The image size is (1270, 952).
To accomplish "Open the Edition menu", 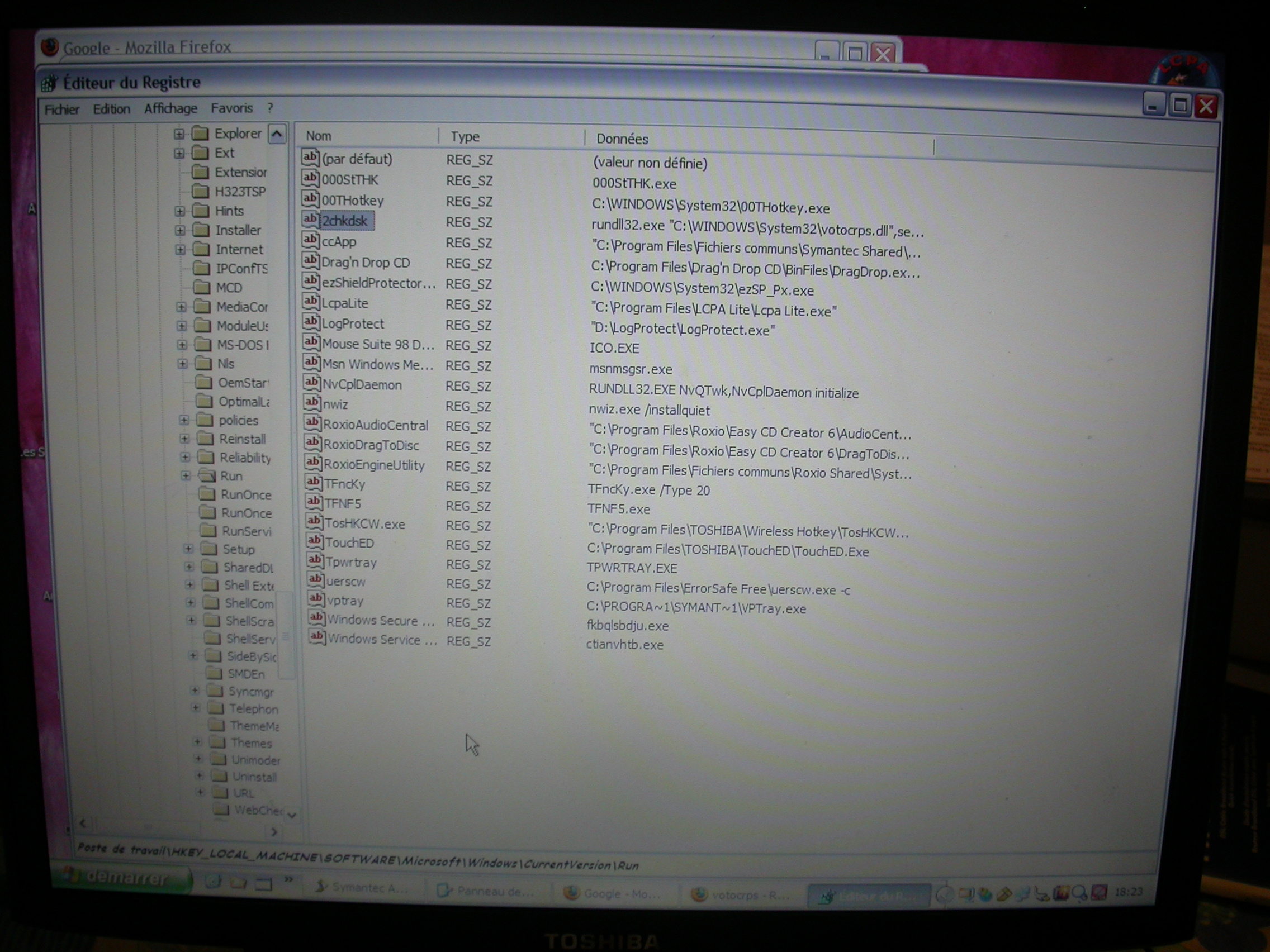I will 111,108.
